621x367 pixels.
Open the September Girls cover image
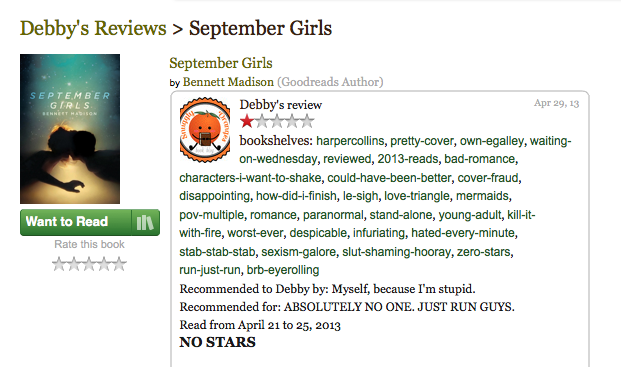[x=70, y=129]
